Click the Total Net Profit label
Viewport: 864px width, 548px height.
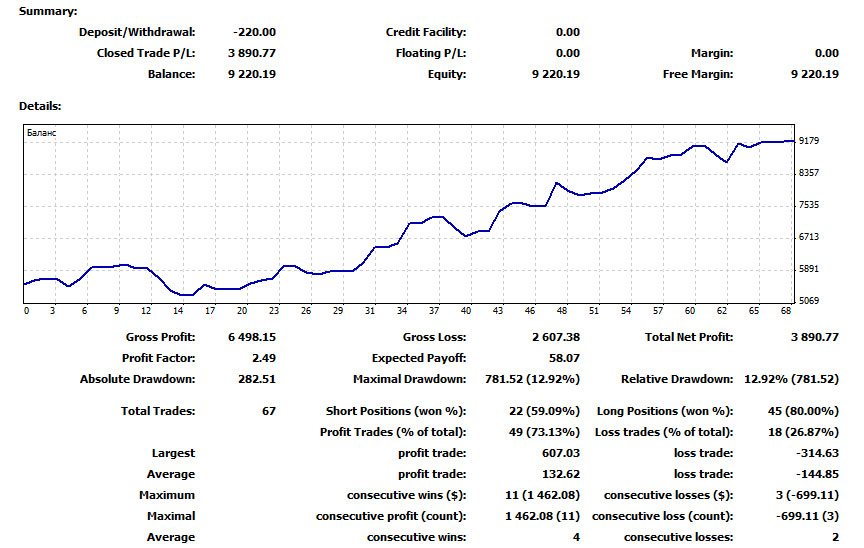689,338
